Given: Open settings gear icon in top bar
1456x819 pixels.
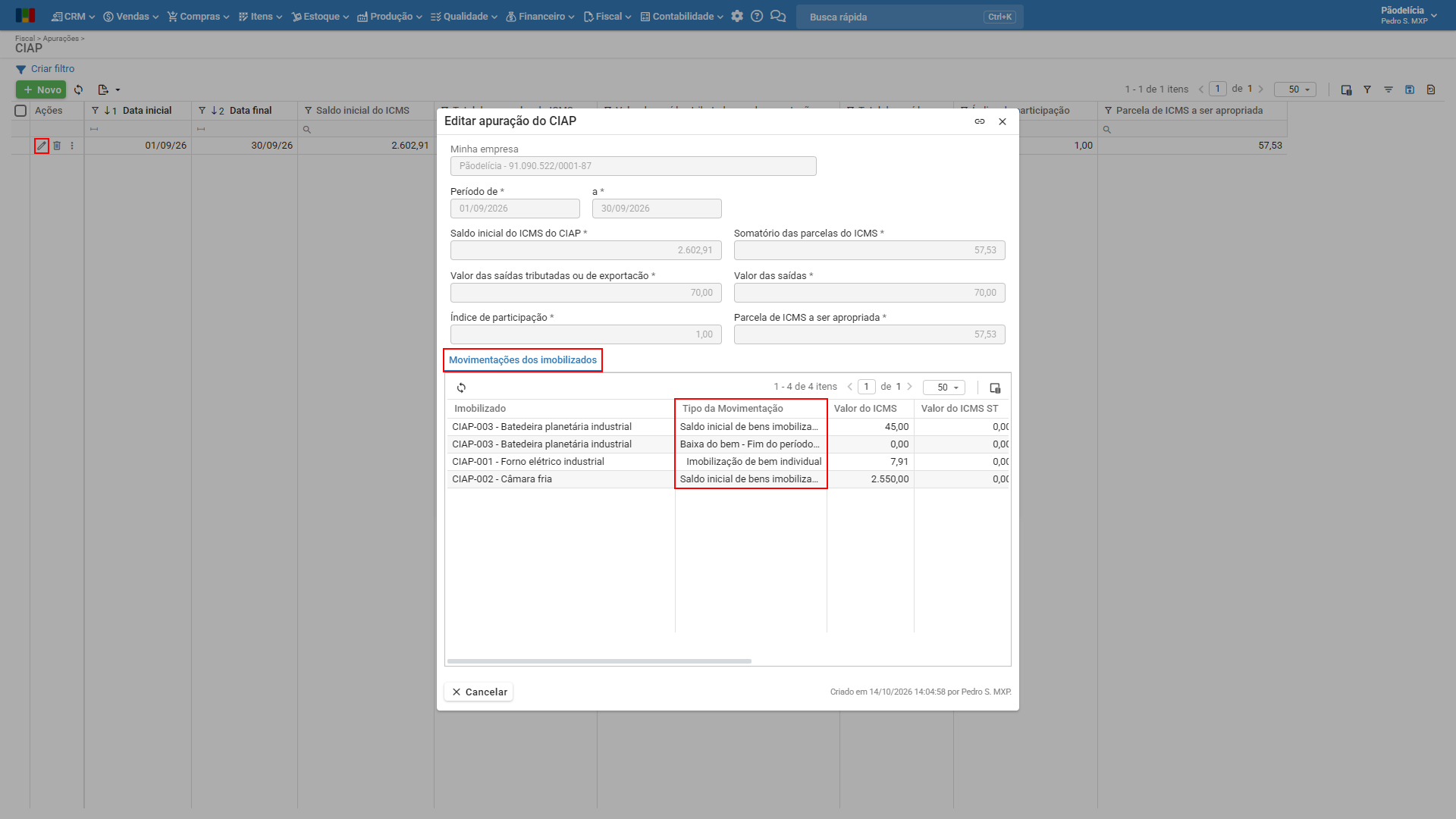Looking at the screenshot, I should click(x=737, y=16).
